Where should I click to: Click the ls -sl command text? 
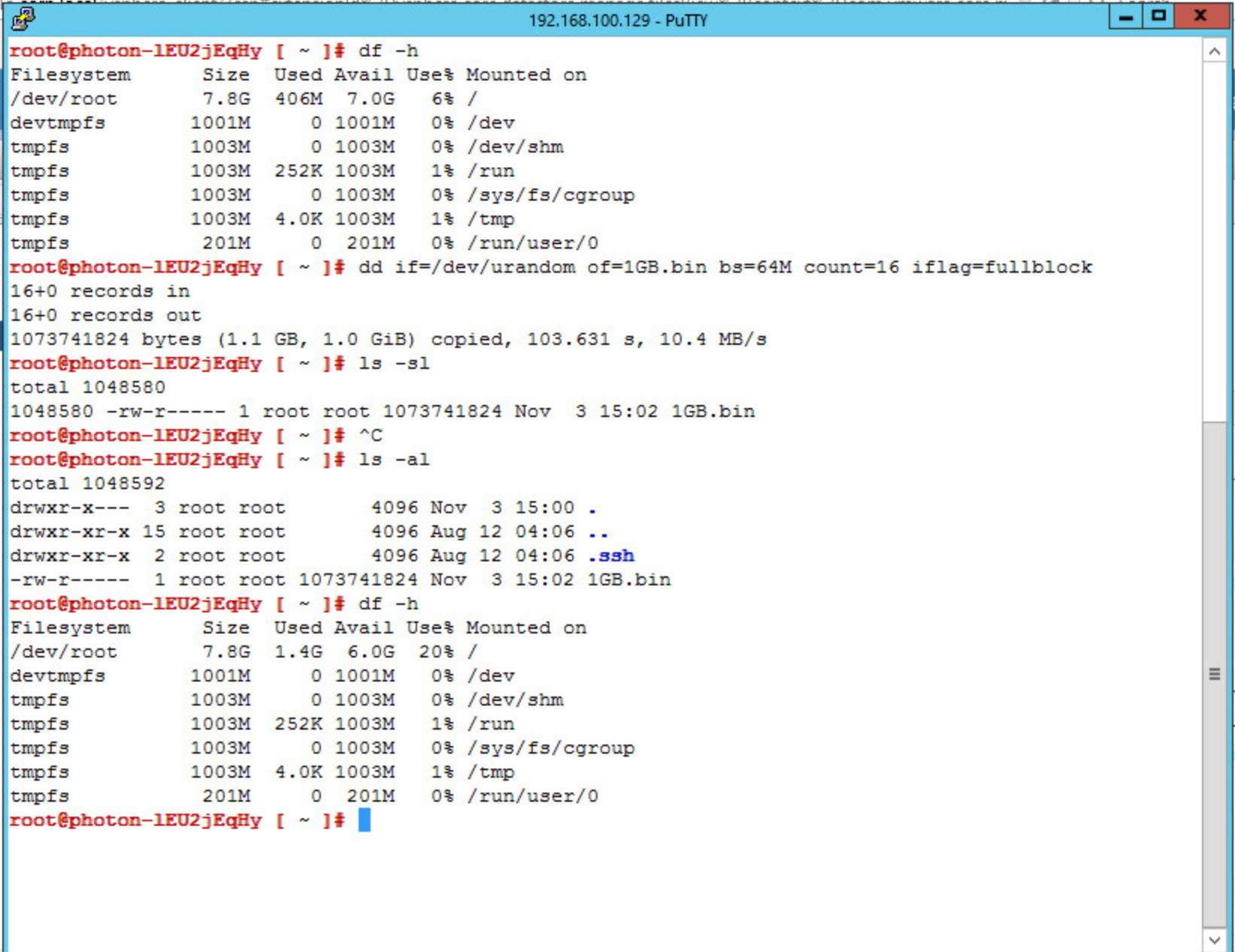394,364
